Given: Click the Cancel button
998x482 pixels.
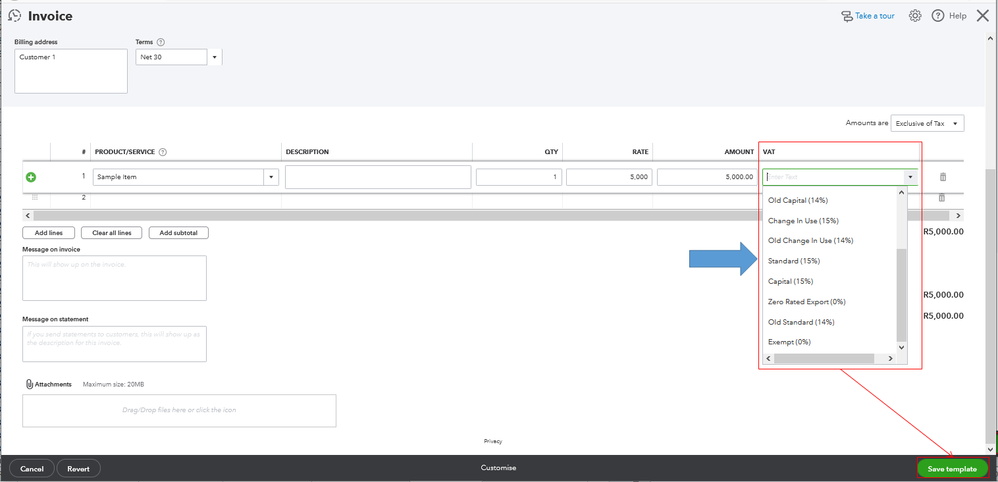Looking at the screenshot, I should (x=32, y=469).
